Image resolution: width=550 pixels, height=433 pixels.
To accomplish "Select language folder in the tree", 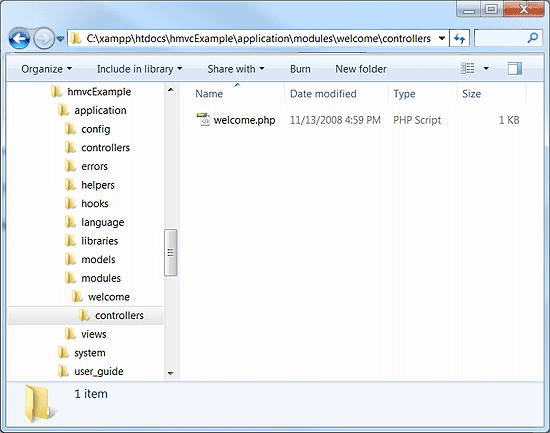I will pos(103,222).
